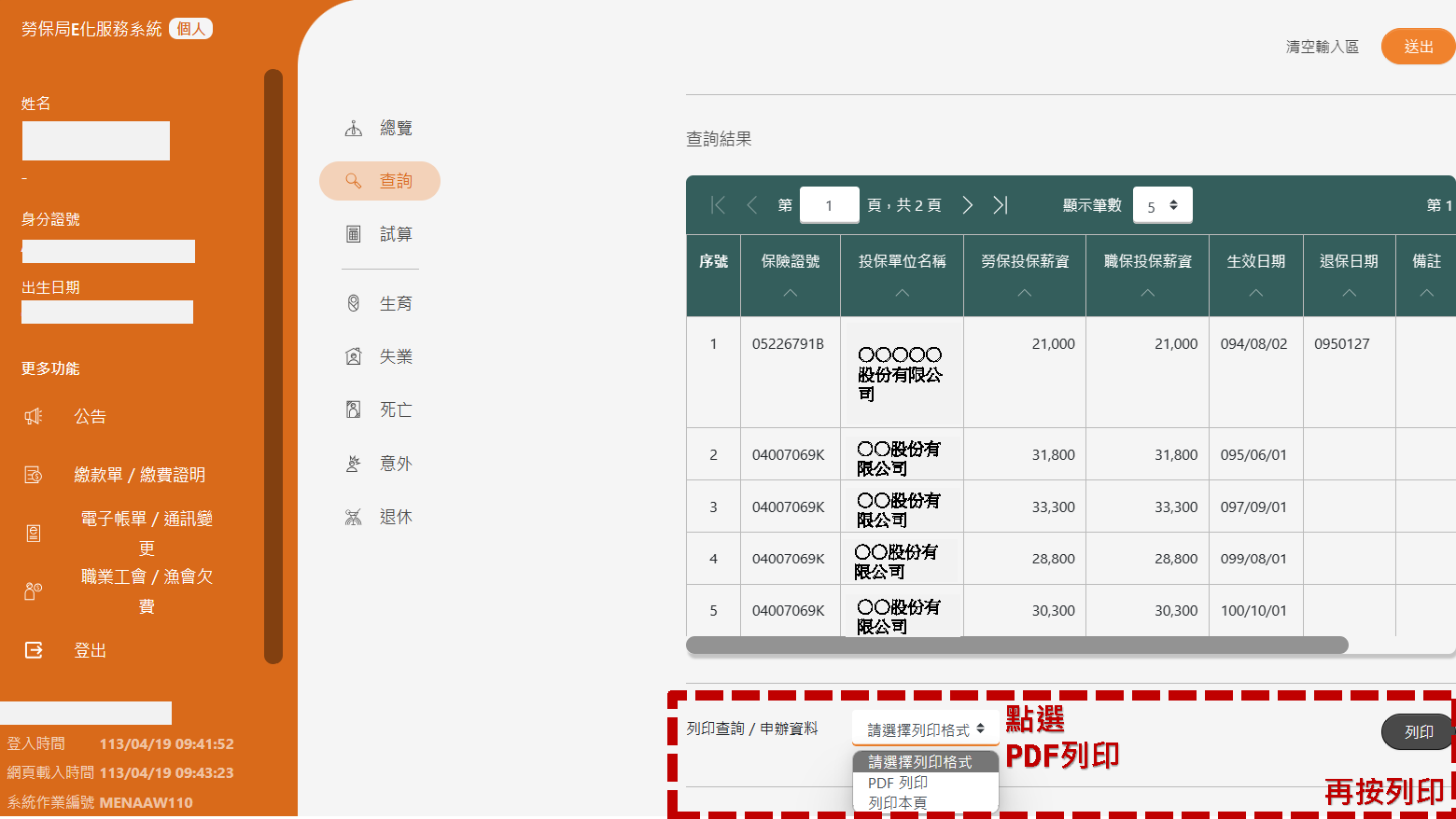Go to previous results page
Image resolution: width=1456 pixels, height=819 pixels.
tap(752, 205)
